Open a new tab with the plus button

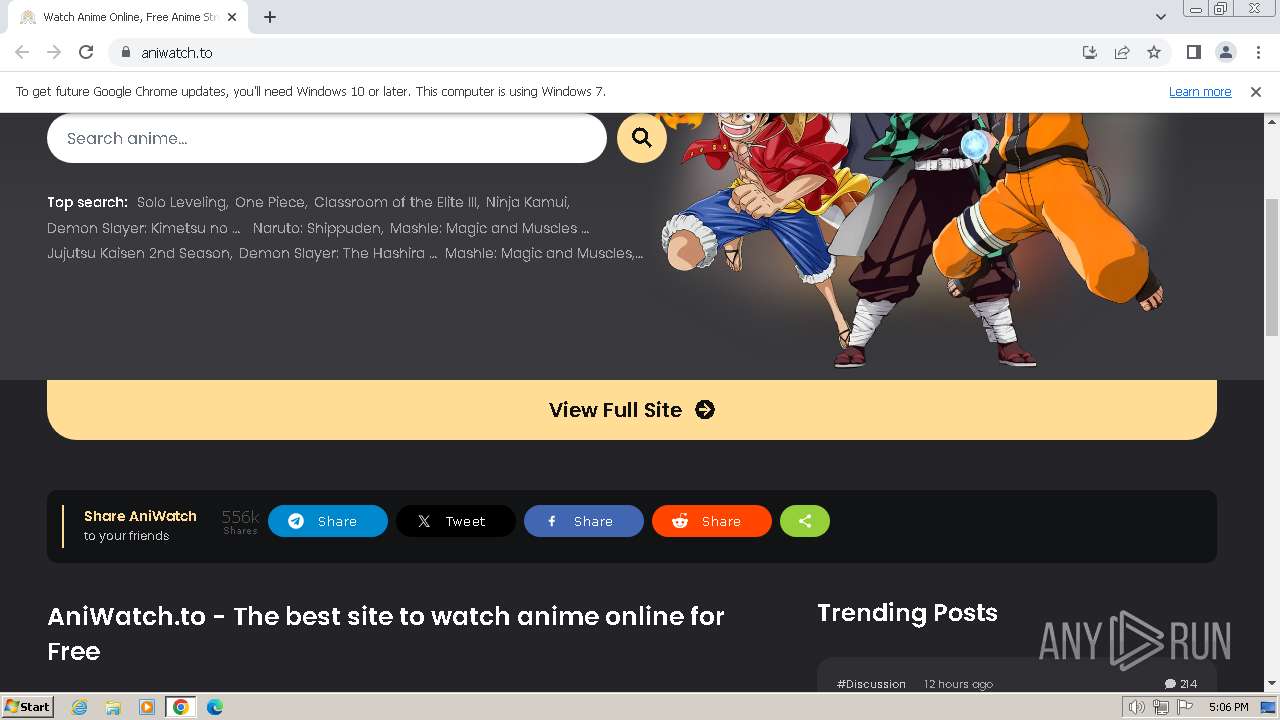(270, 17)
